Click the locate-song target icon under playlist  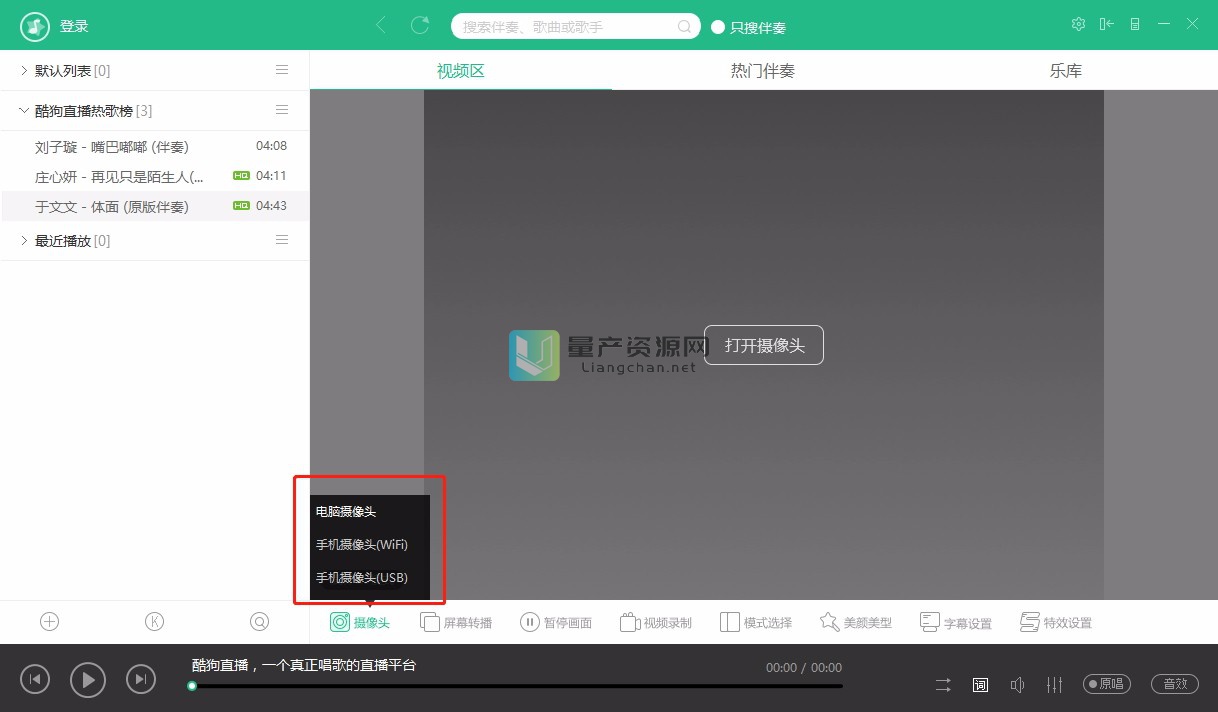pos(259,622)
